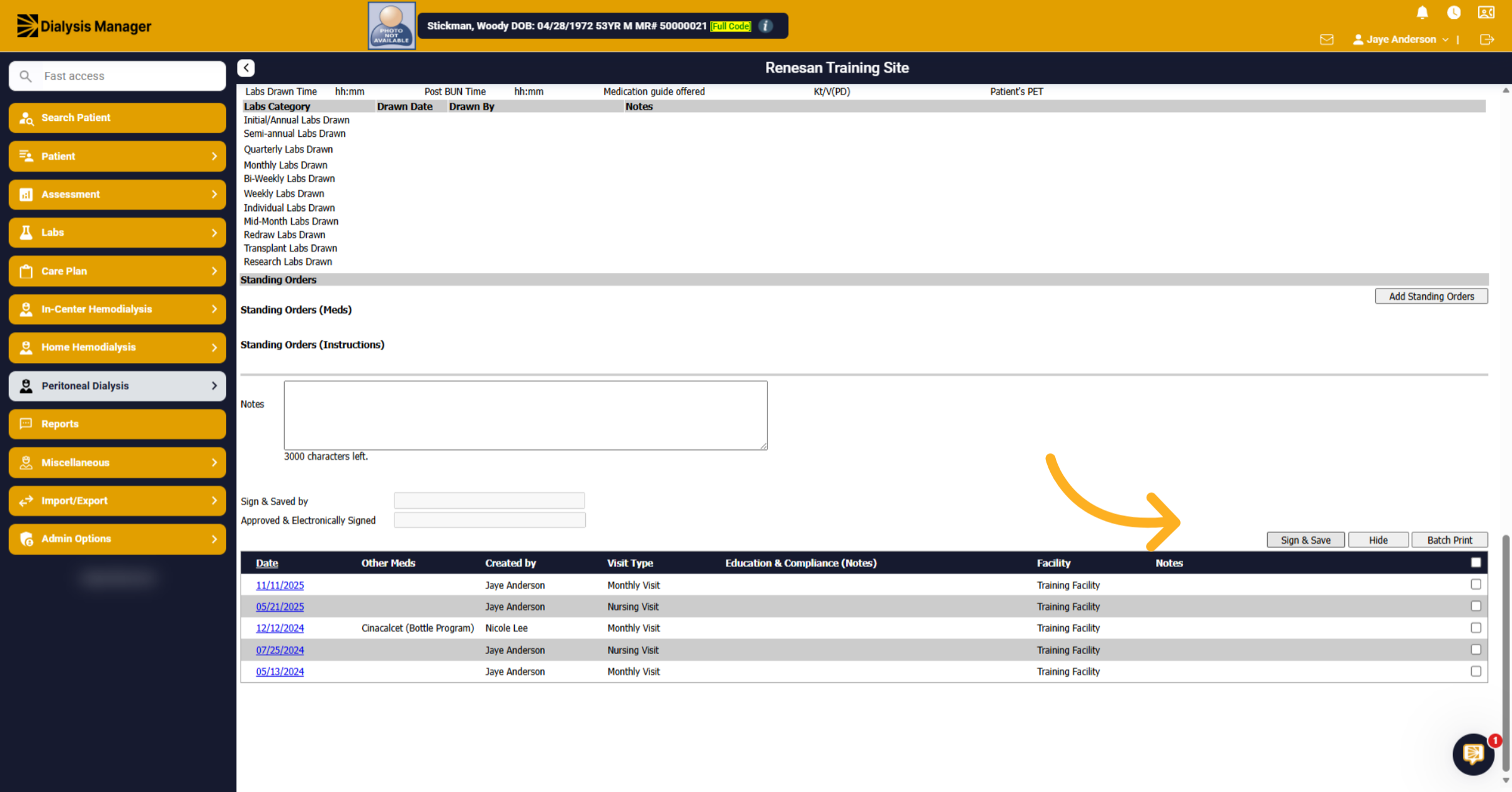Open the mail envelope icon
1512x792 pixels.
coord(1327,40)
